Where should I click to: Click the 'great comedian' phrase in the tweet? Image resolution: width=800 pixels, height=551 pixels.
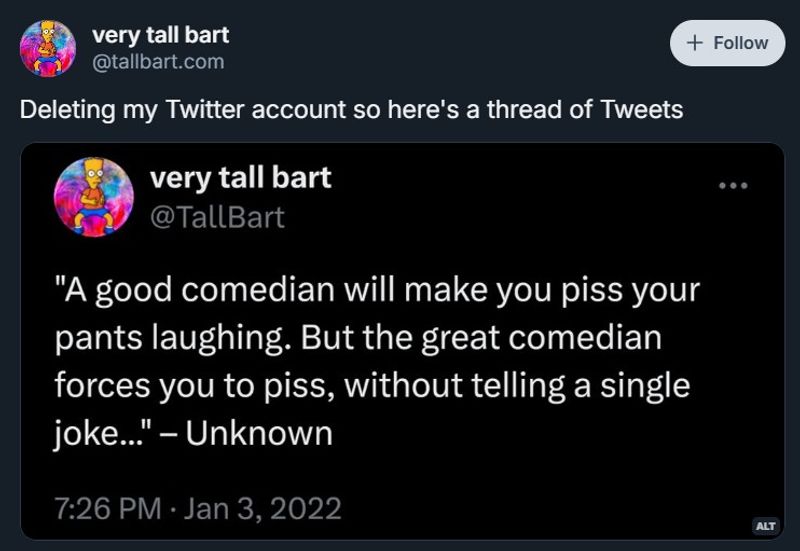point(541,338)
